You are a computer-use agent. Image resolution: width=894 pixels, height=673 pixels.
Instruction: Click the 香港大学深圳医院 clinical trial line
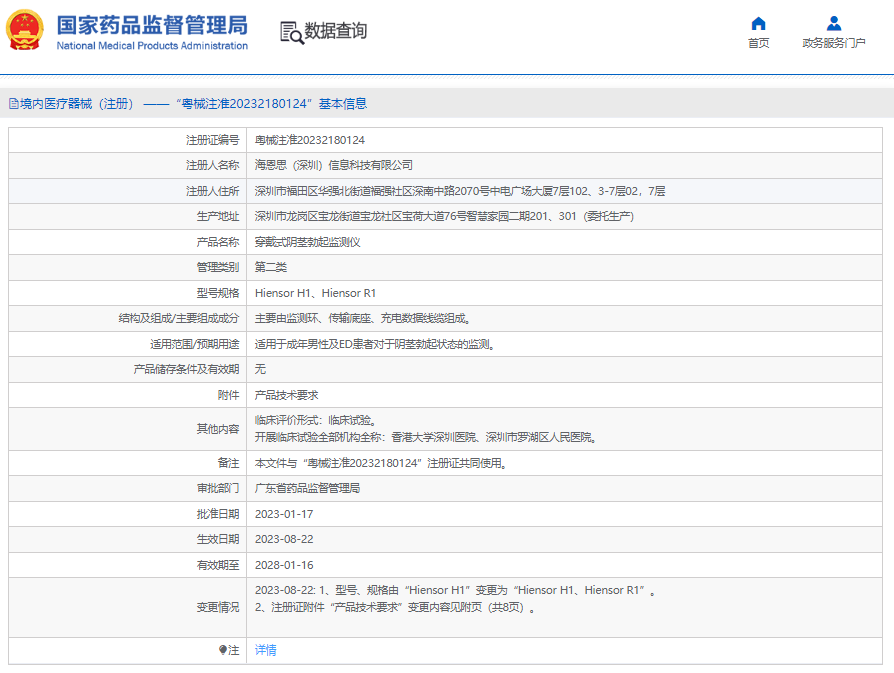pos(425,437)
